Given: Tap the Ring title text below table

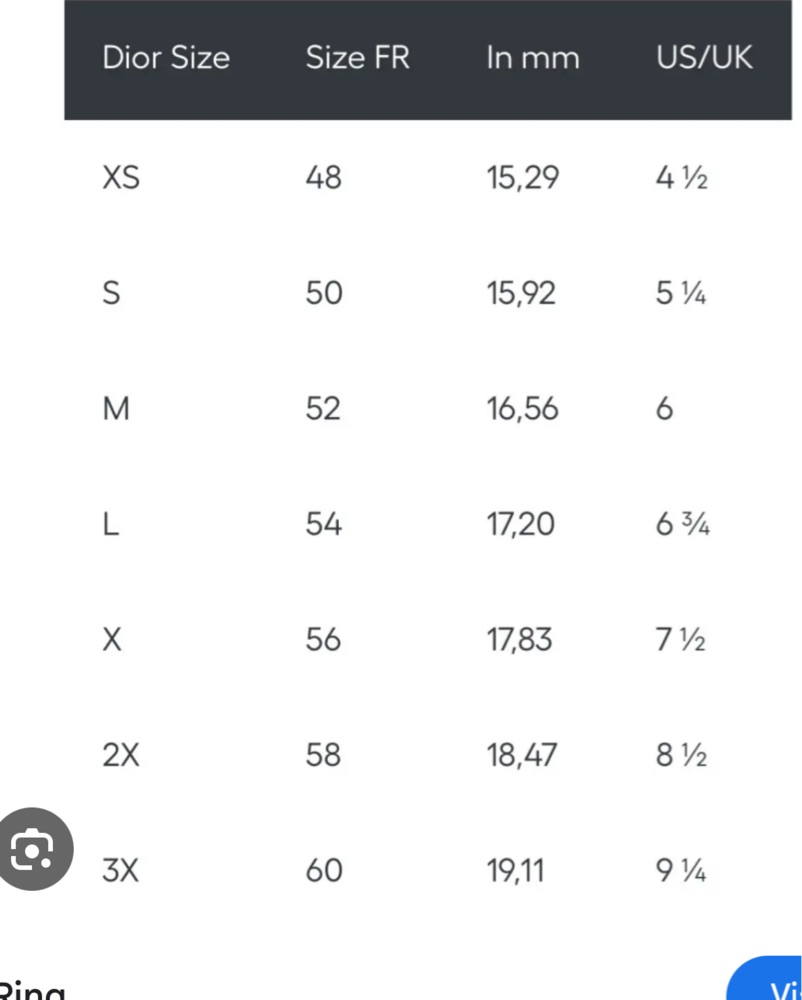Looking at the screenshot, I should click(32, 990).
